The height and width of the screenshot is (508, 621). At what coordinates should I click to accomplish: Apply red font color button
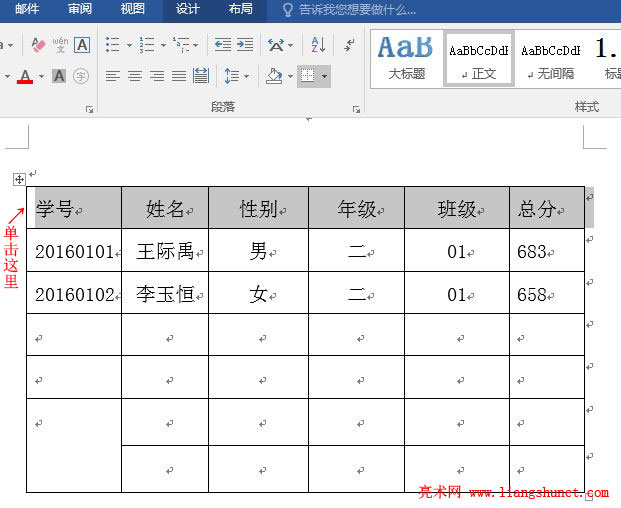[25, 76]
